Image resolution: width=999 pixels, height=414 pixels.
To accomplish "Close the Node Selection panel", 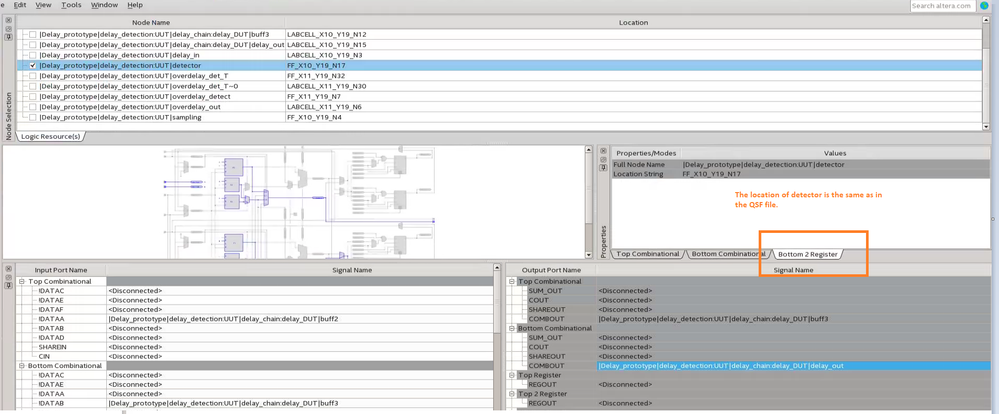I will [x=8, y=20].
